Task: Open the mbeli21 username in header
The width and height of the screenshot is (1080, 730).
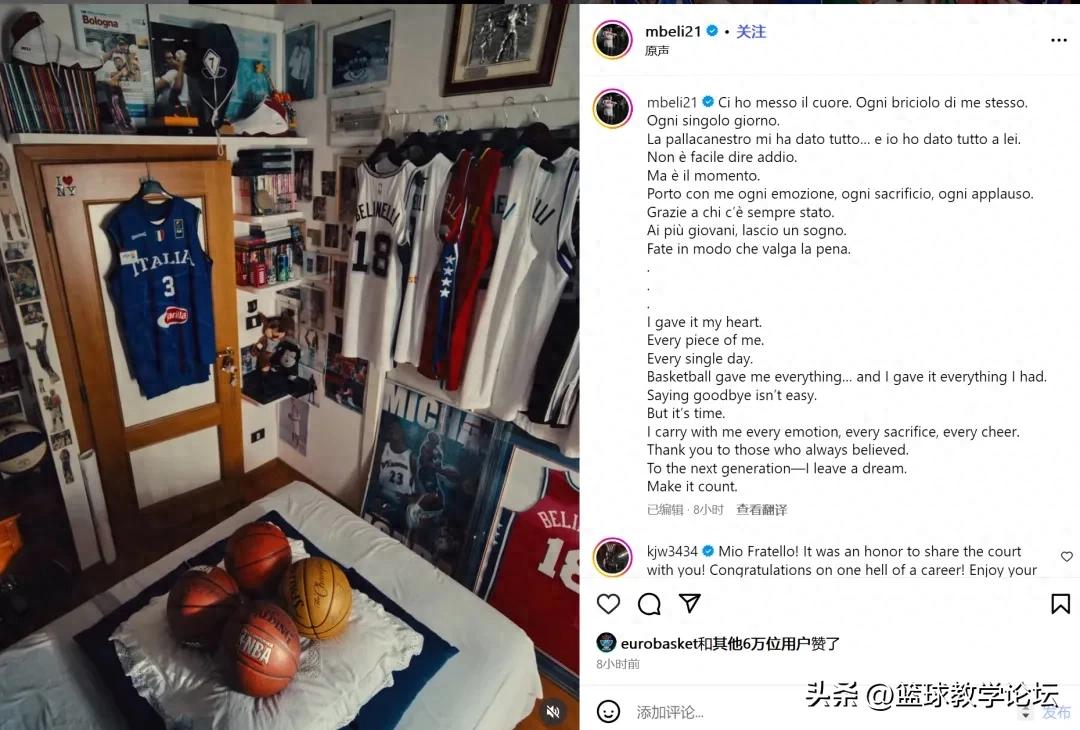Action: tap(672, 31)
